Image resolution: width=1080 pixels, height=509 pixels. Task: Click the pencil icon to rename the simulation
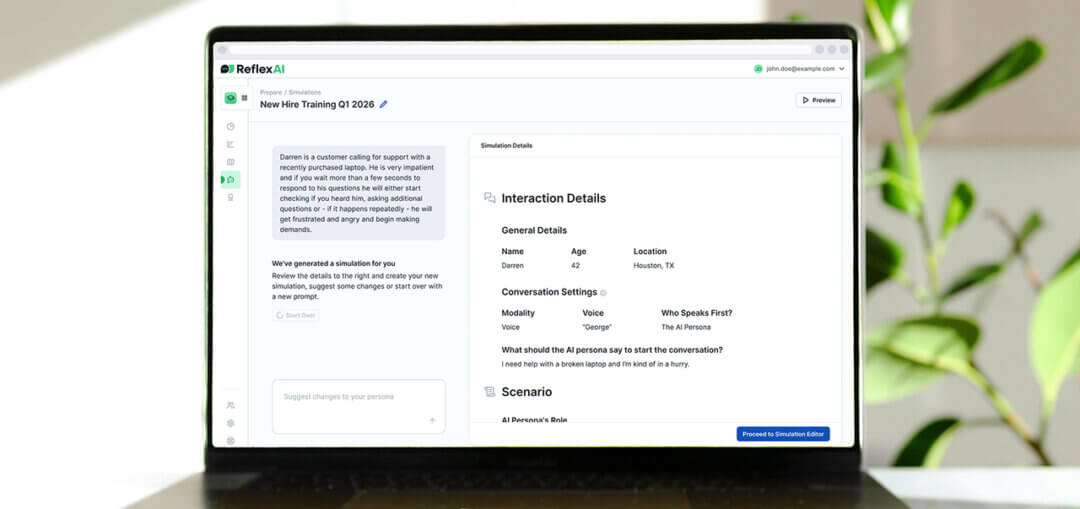pos(384,104)
